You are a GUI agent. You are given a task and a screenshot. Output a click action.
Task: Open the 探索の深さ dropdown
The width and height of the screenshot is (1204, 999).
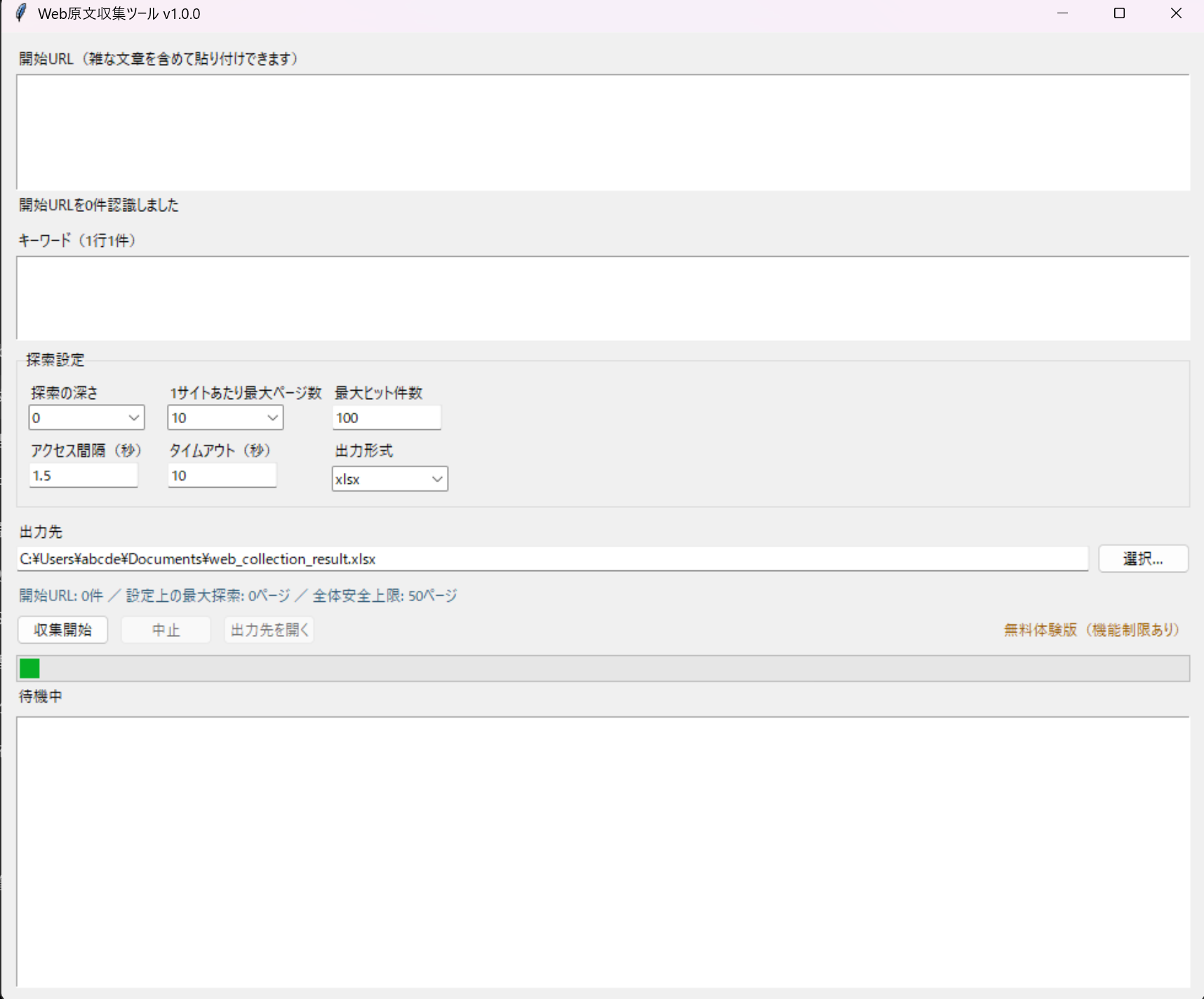tap(86, 417)
